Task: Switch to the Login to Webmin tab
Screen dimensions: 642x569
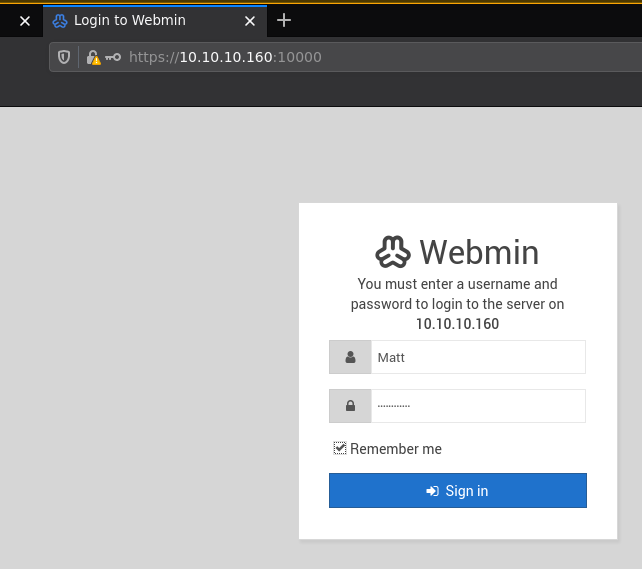Action: pos(140,20)
